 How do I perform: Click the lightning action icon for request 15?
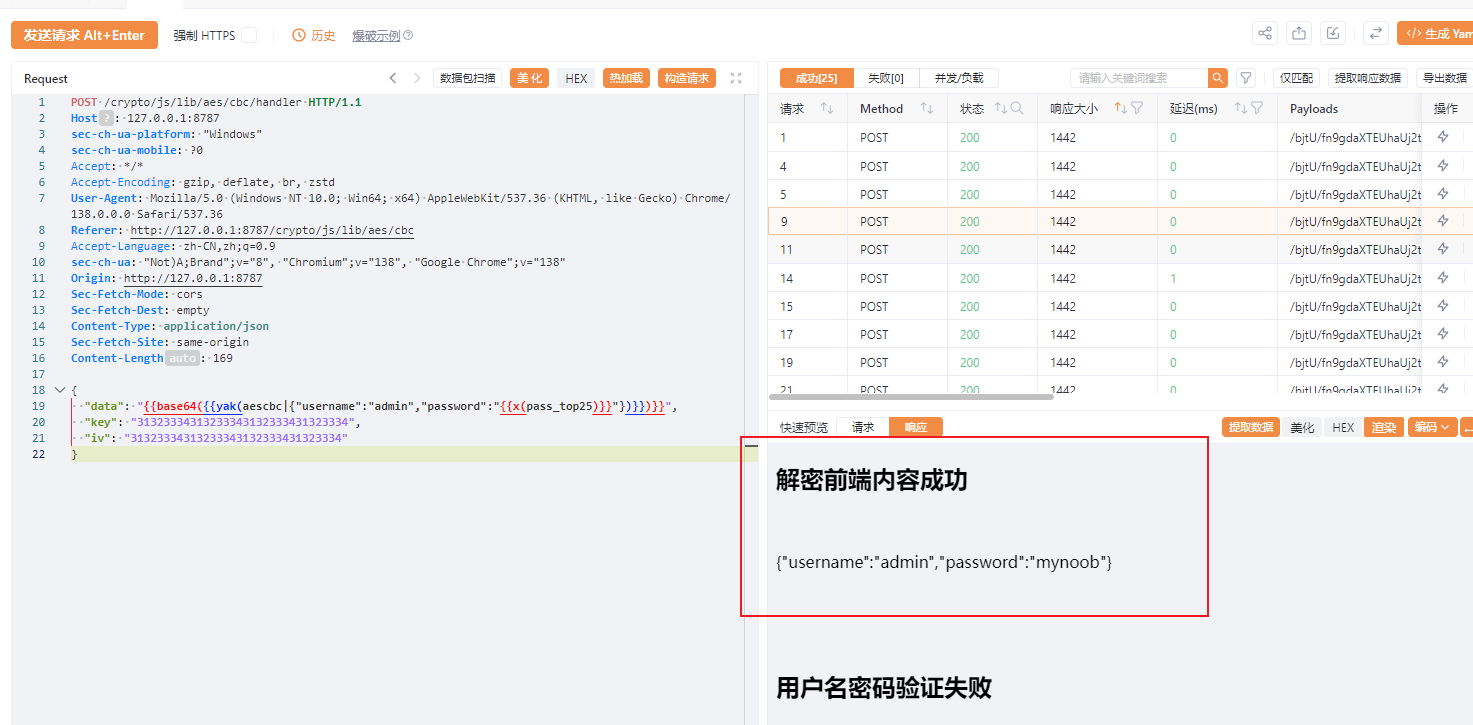[x=1443, y=306]
